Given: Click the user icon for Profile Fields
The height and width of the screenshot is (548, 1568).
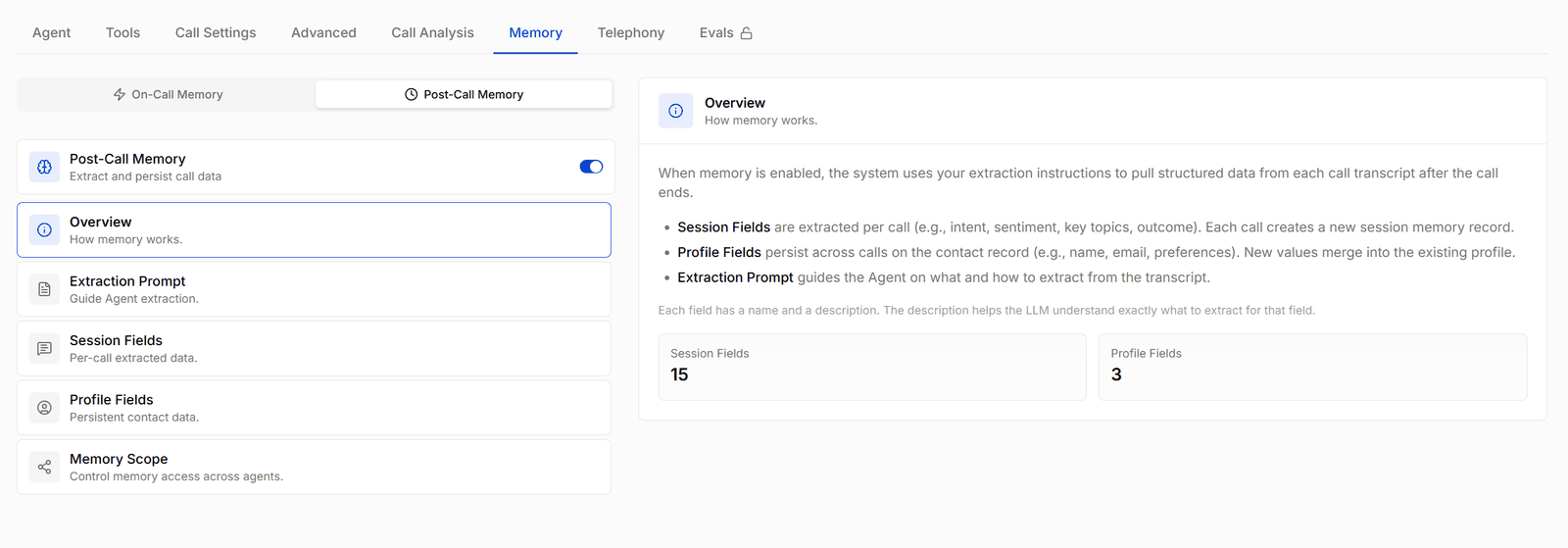Looking at the screenshot, I should click(44, 408).
